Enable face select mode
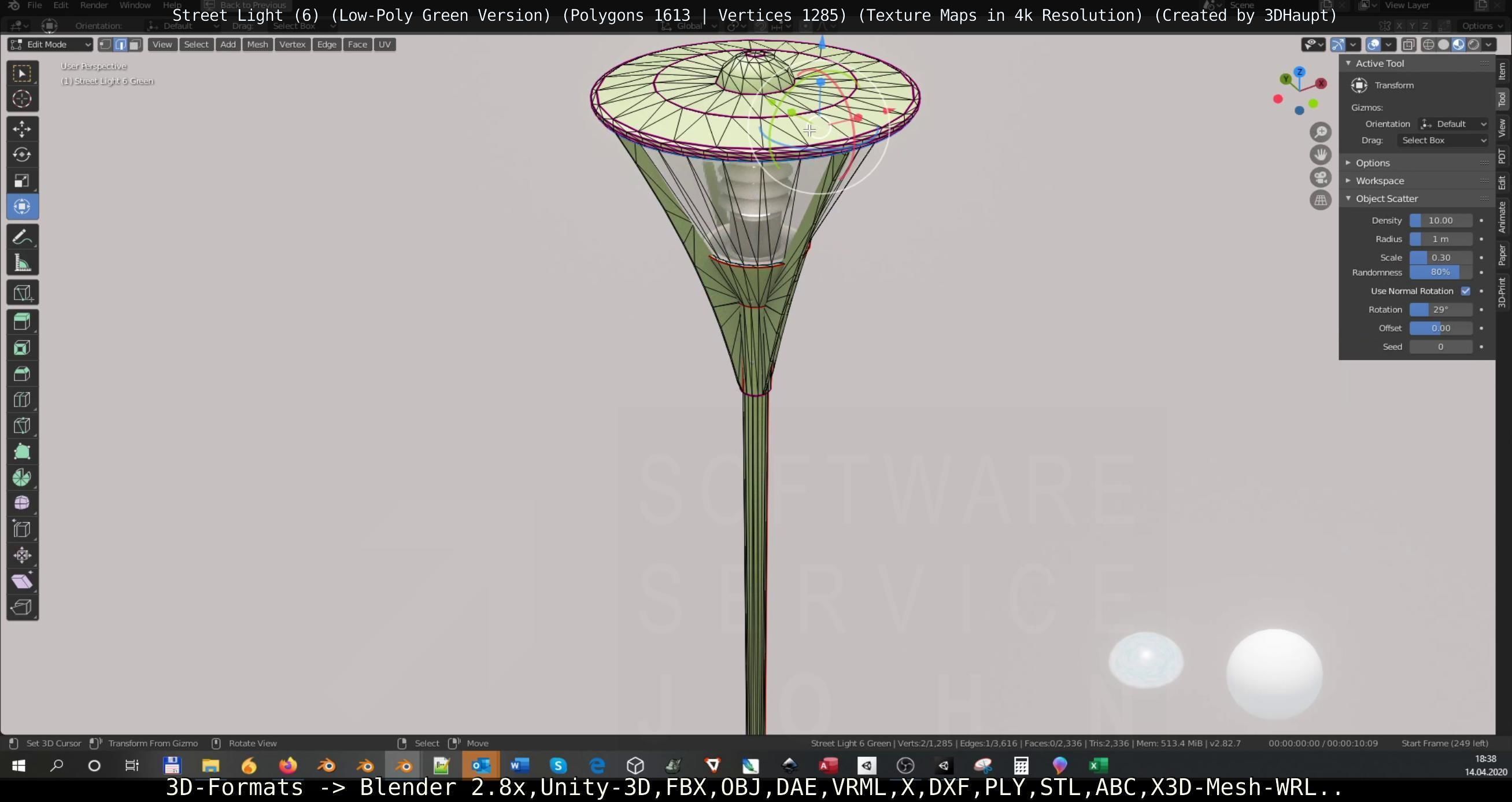 click(135, 45)
